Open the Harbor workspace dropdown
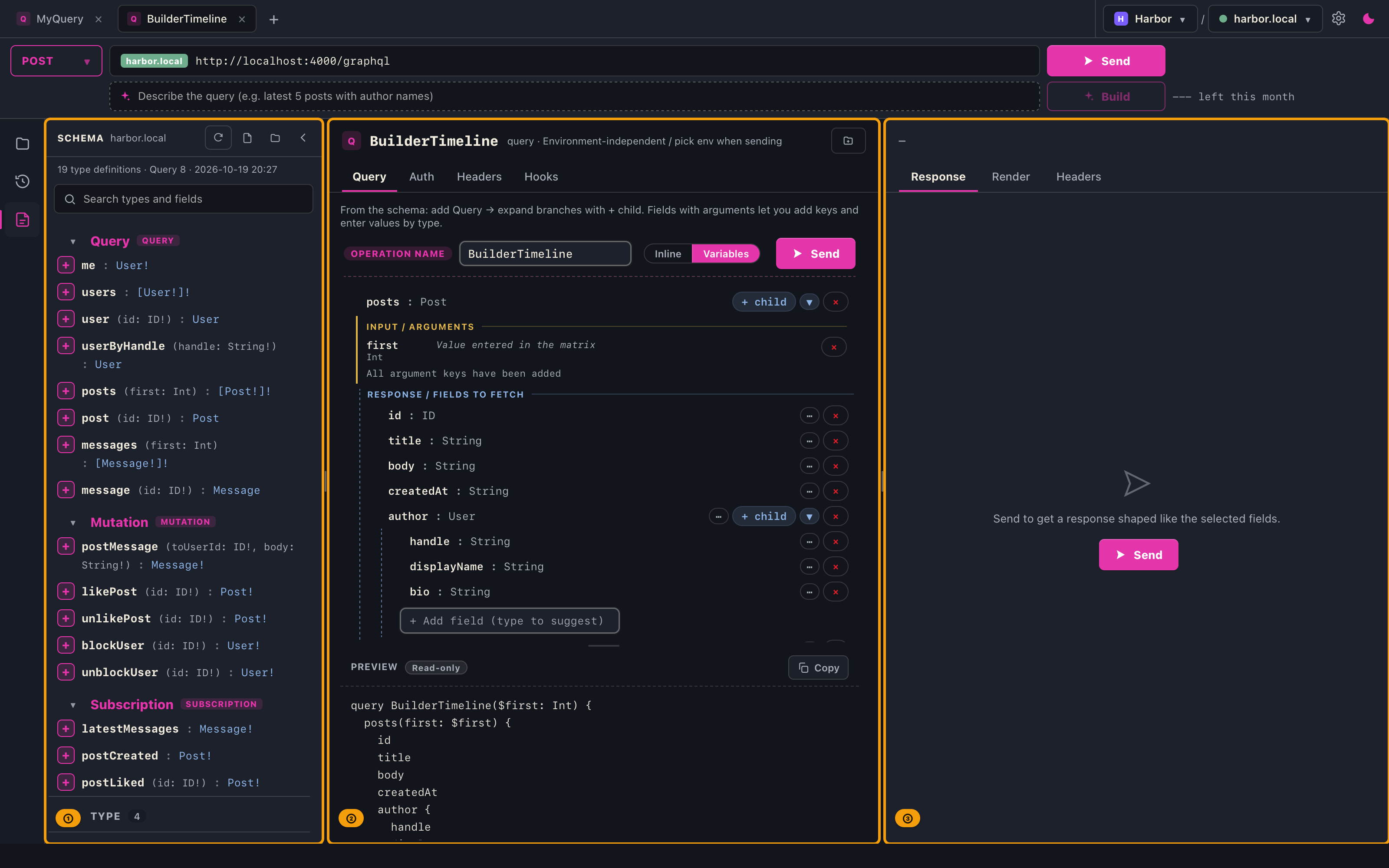The width and height of the screenshot is (1389, 868). 1150,19
